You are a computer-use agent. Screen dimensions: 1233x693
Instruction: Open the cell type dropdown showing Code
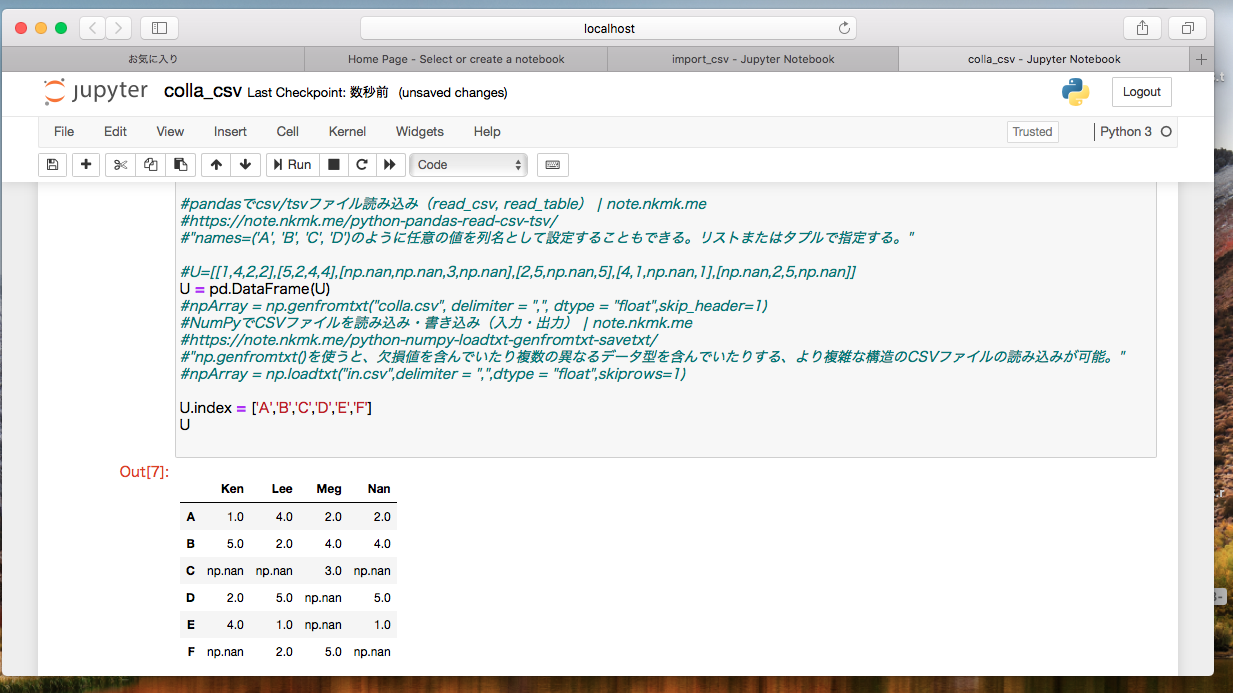tap(468, 164)
